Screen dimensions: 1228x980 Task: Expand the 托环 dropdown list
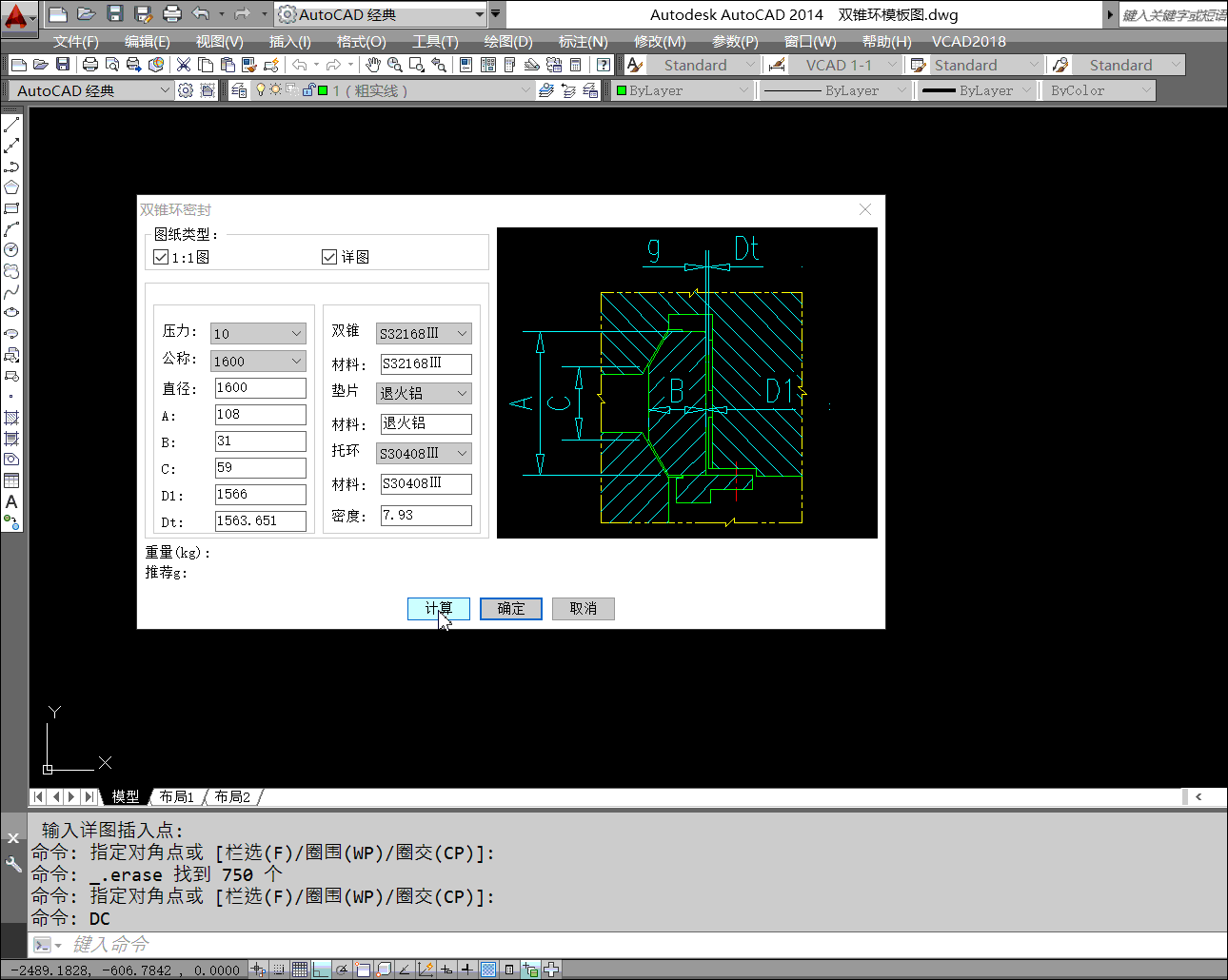[x=462, y=454]
